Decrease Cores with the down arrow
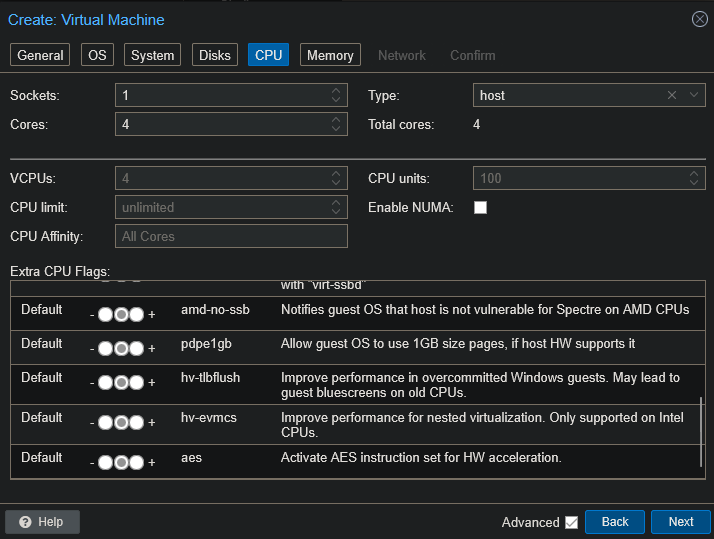Image resolution: width=714 pixels, height=539 pixels. 336,129
